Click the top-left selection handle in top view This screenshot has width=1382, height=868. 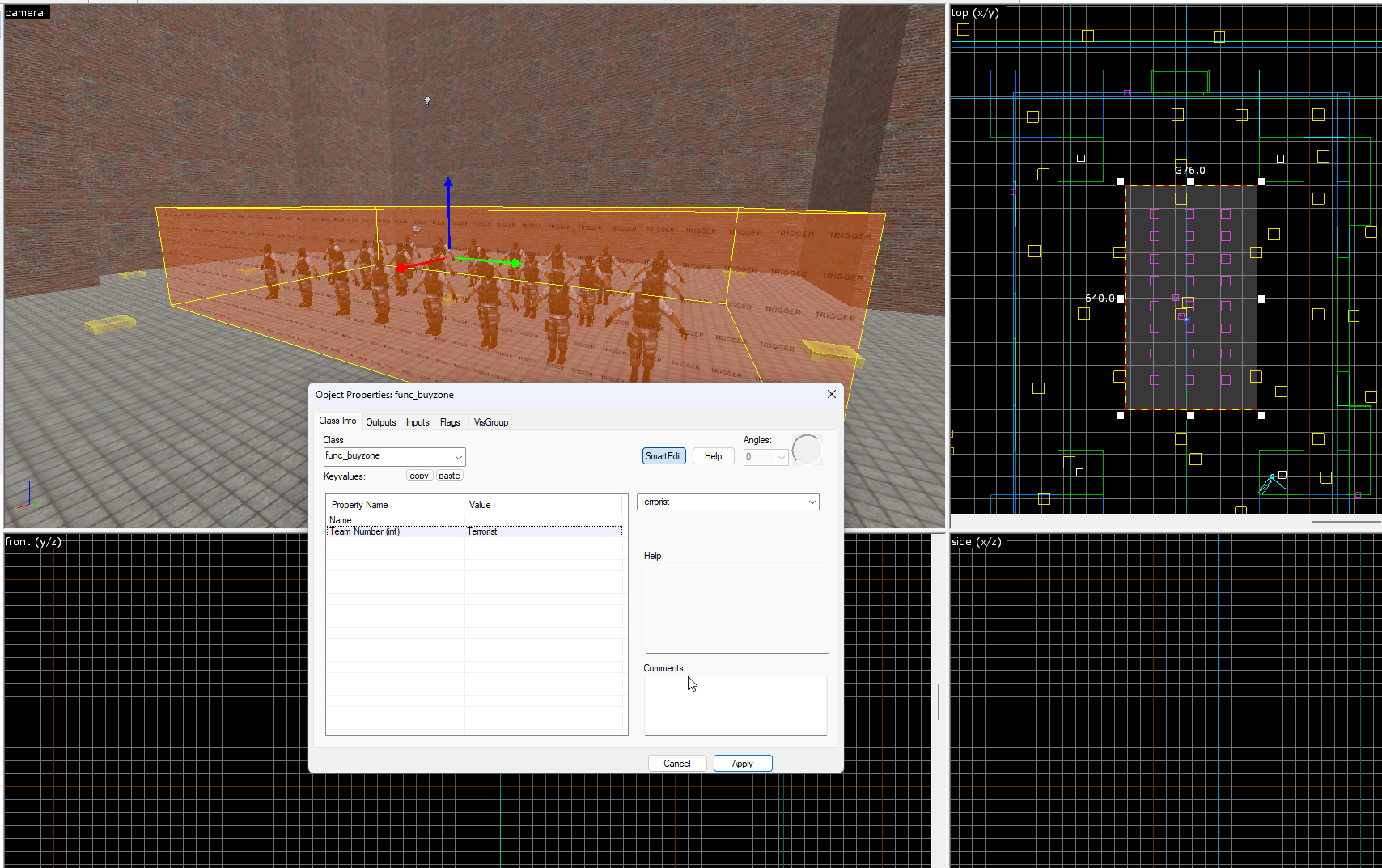(1120, 181)
